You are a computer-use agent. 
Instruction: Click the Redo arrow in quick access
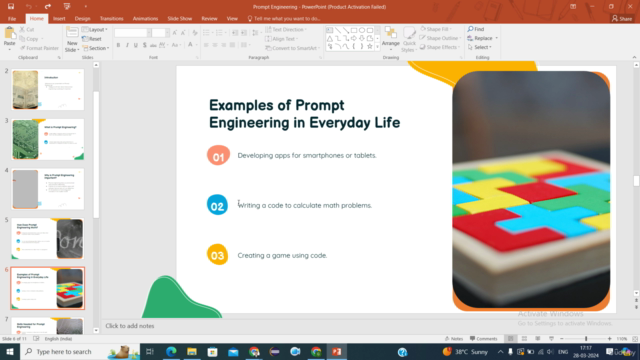pos(48,7)
